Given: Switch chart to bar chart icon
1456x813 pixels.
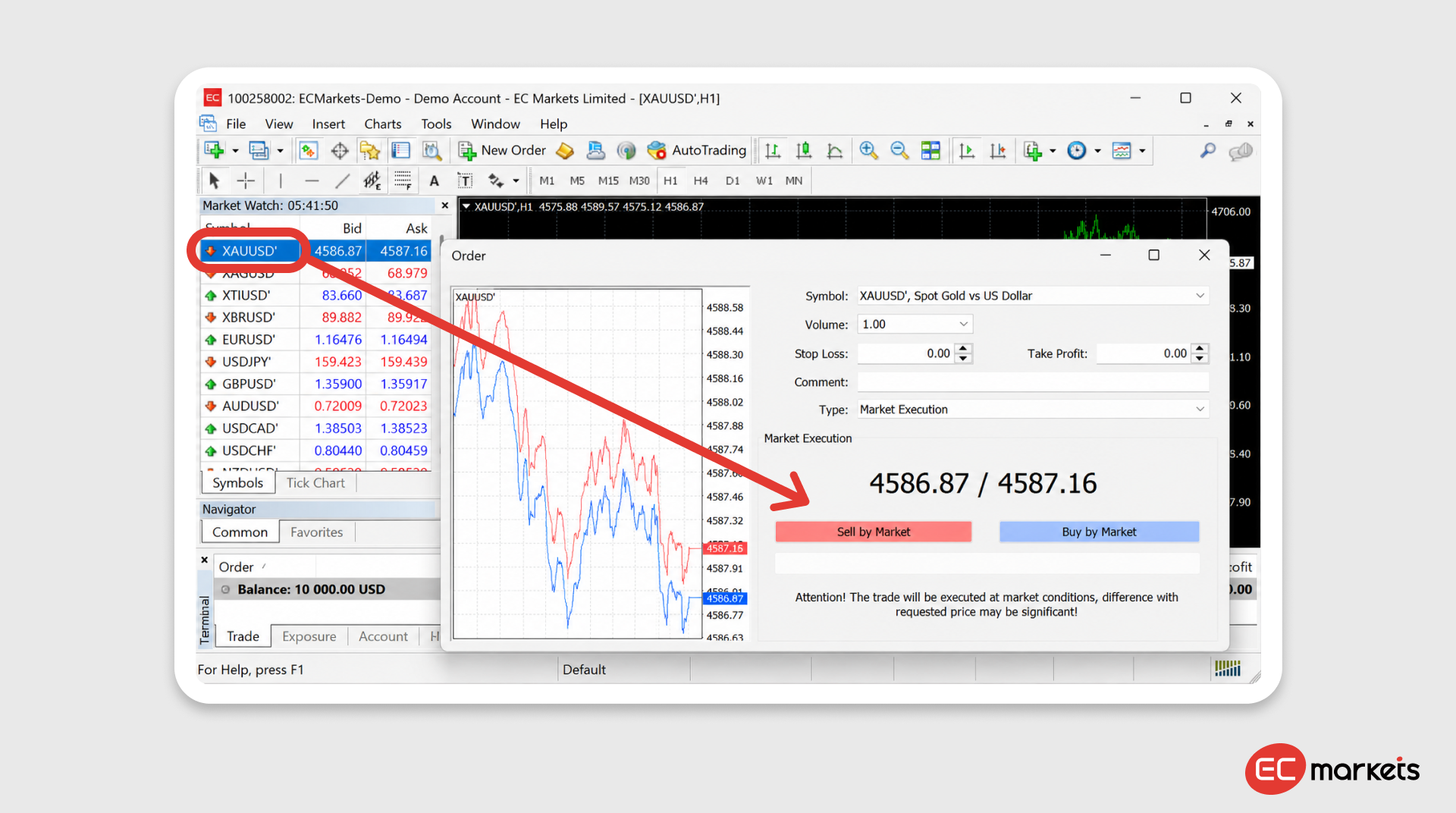Looking at the screenshot, I should tap(773, 150).
